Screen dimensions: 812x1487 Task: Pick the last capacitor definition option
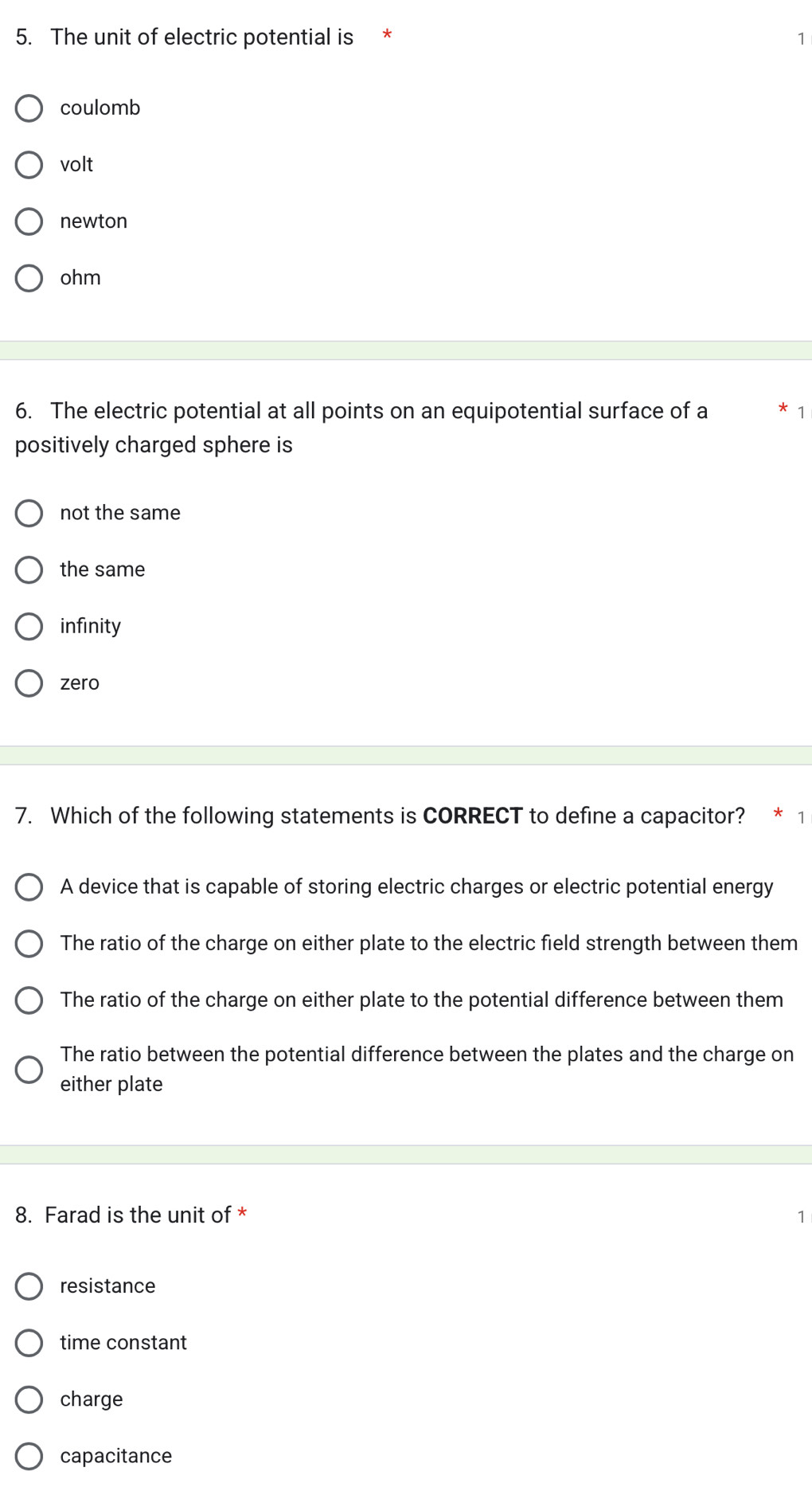click(x=29, y=1067)
